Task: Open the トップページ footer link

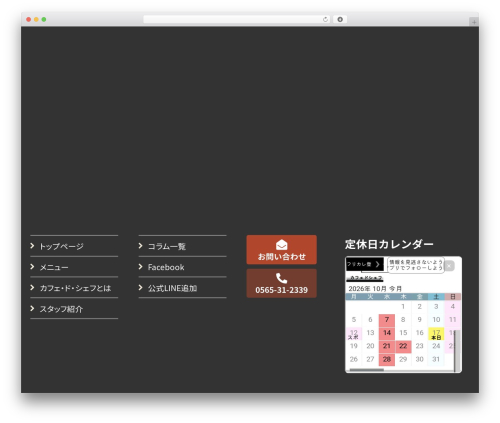Action: [x=61, y=246]
